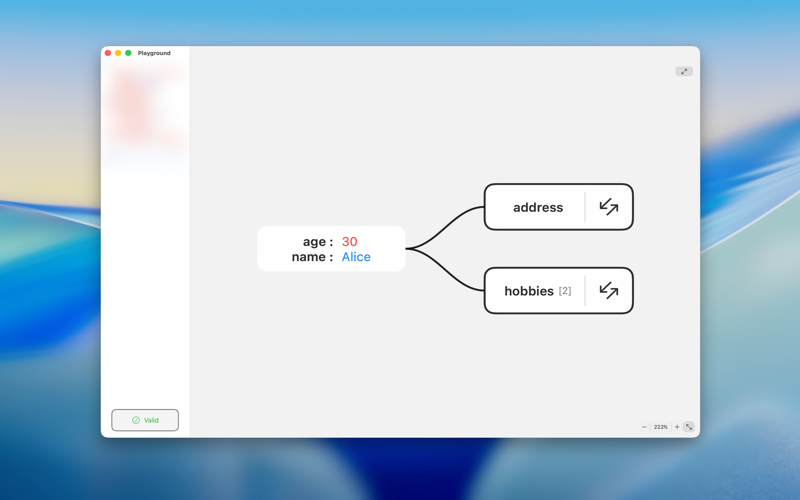This screenshot has width=800, height=500.
Task: Expand the hobbies node arrows icon
Action: coord(608,291)
